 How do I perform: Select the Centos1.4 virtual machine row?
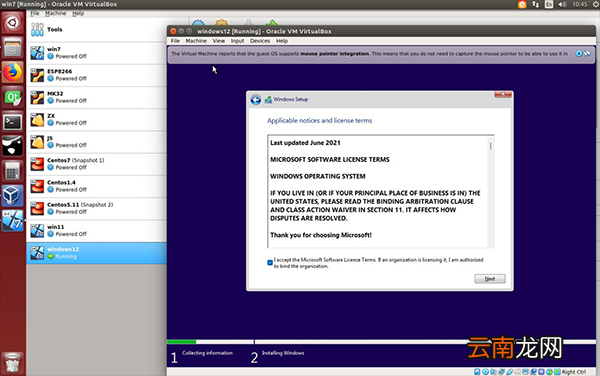(x=97, y=186)
